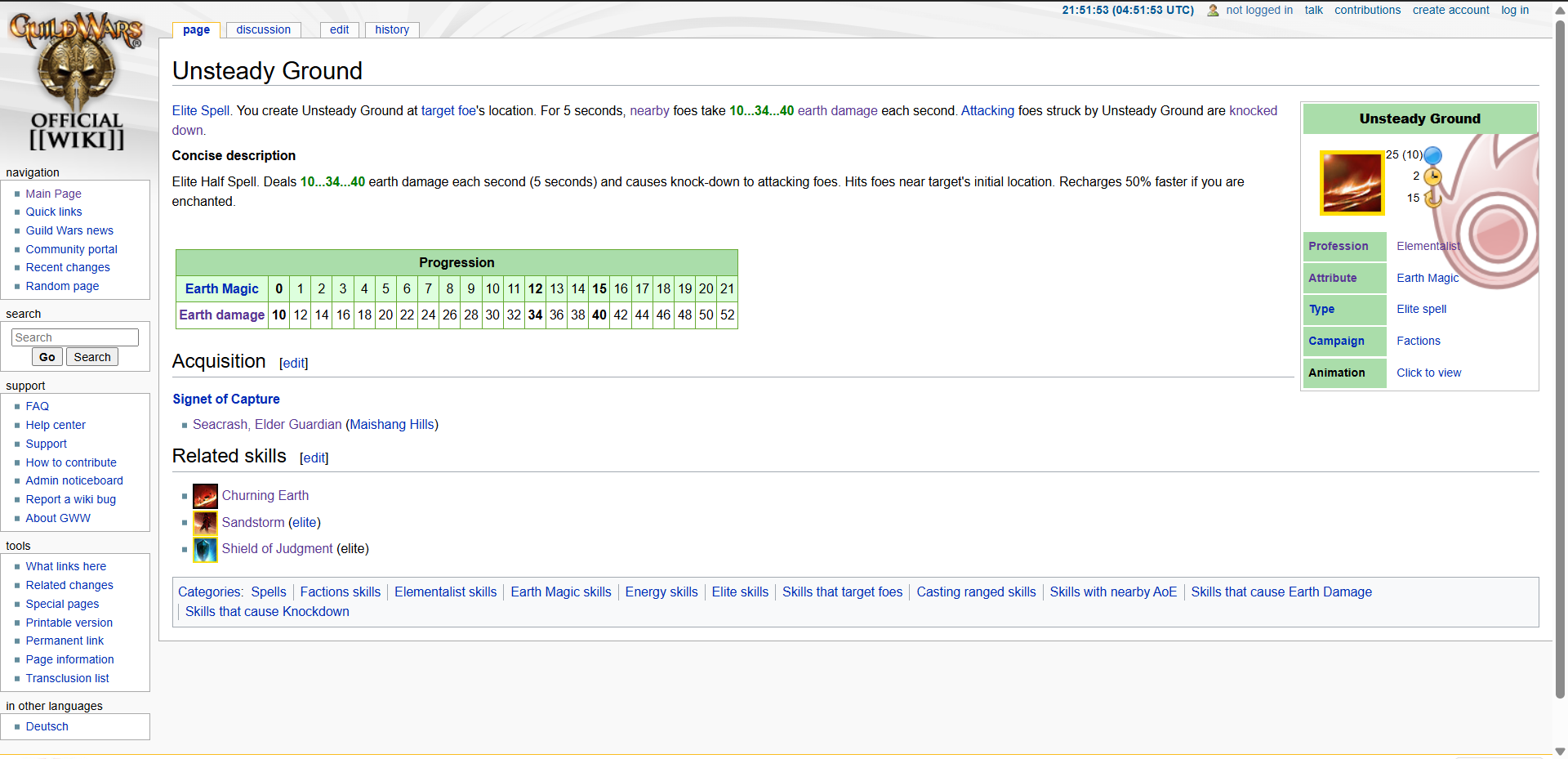Click the blue energy cost icon
This screenshot has width=1568, height=759.
tap(1432, 155)
